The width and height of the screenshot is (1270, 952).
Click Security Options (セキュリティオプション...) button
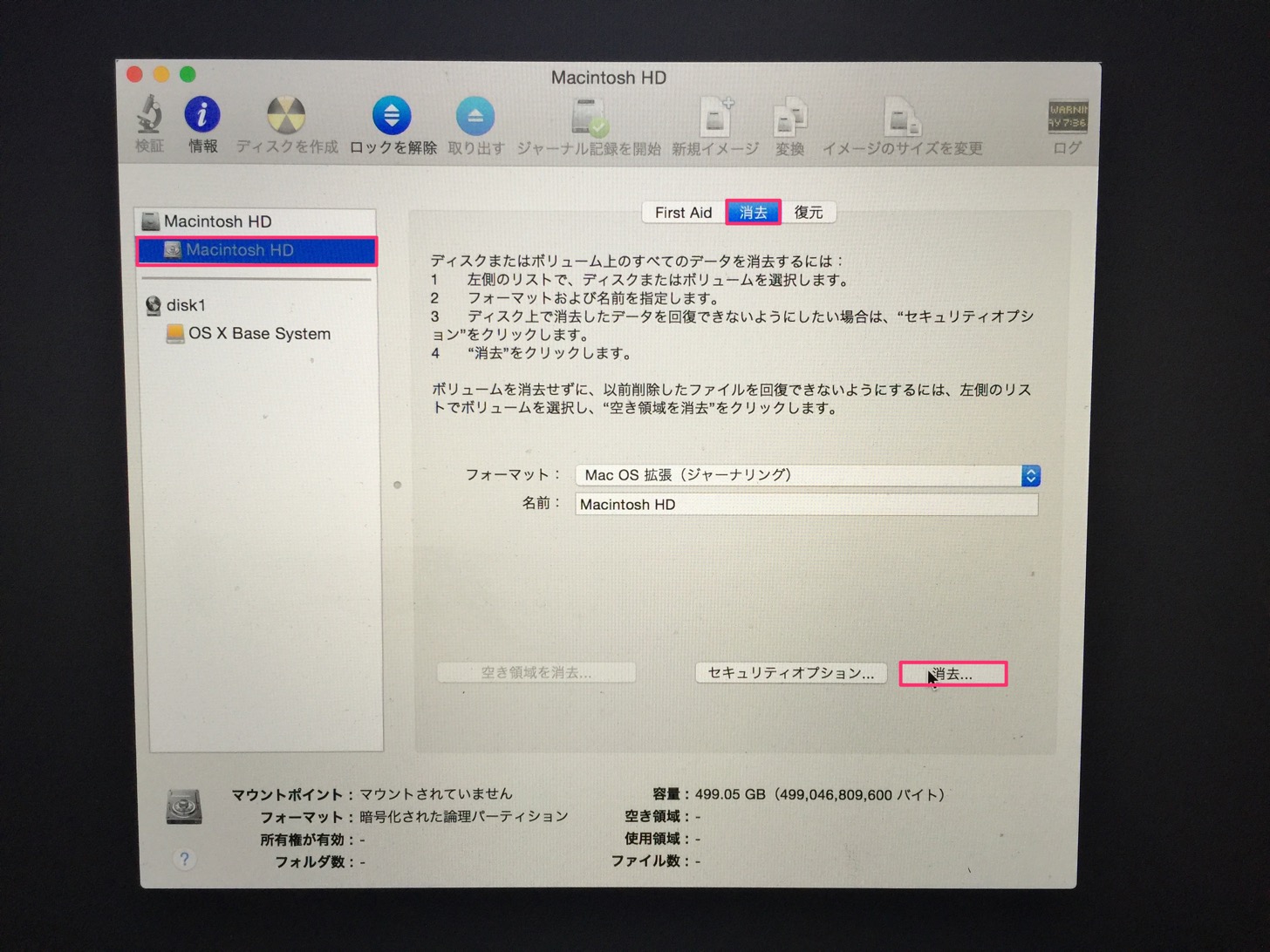(791, 673)
